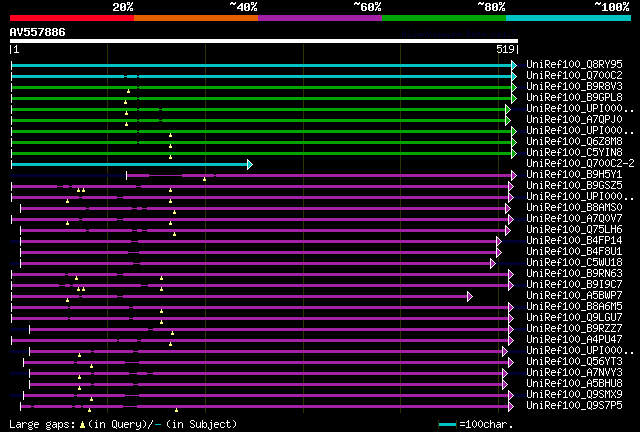Select the UniRef100_Q9S7P5 label
Viewport: 640px width, 432px height.
click(x=574, y=406)
